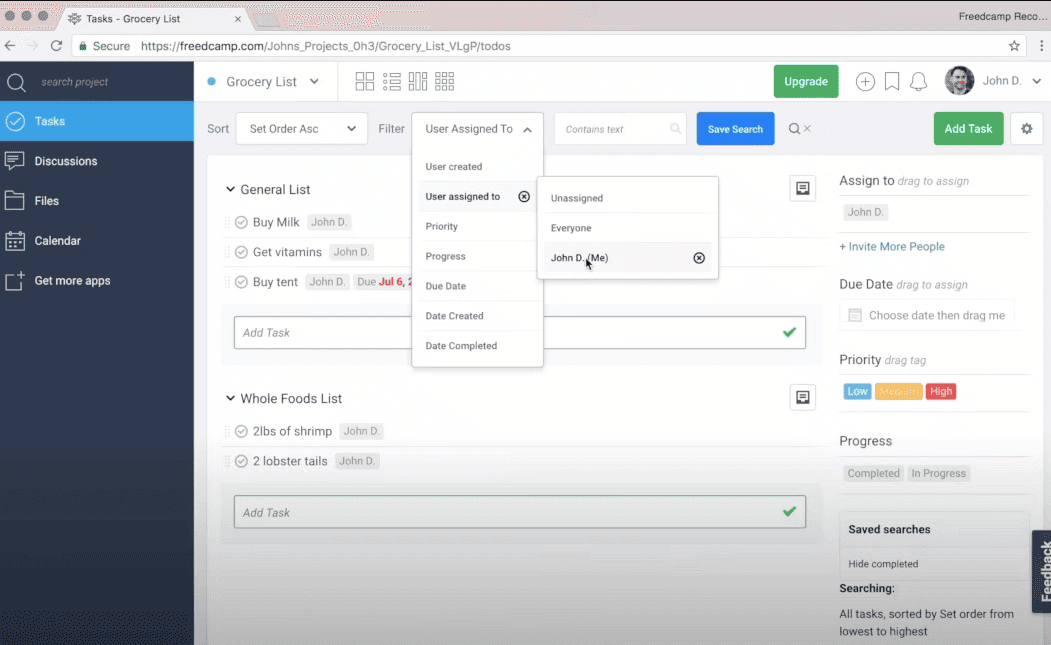This screenshot has height=645, width=1051.
Task: Switch to the list view icon
Action: point(391,81)
